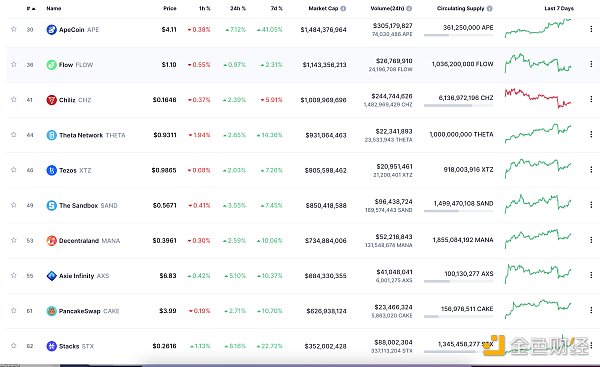Open Market Cap info tooltip icon
Viewport: 600px width, 367px height.
pos(343,8)
